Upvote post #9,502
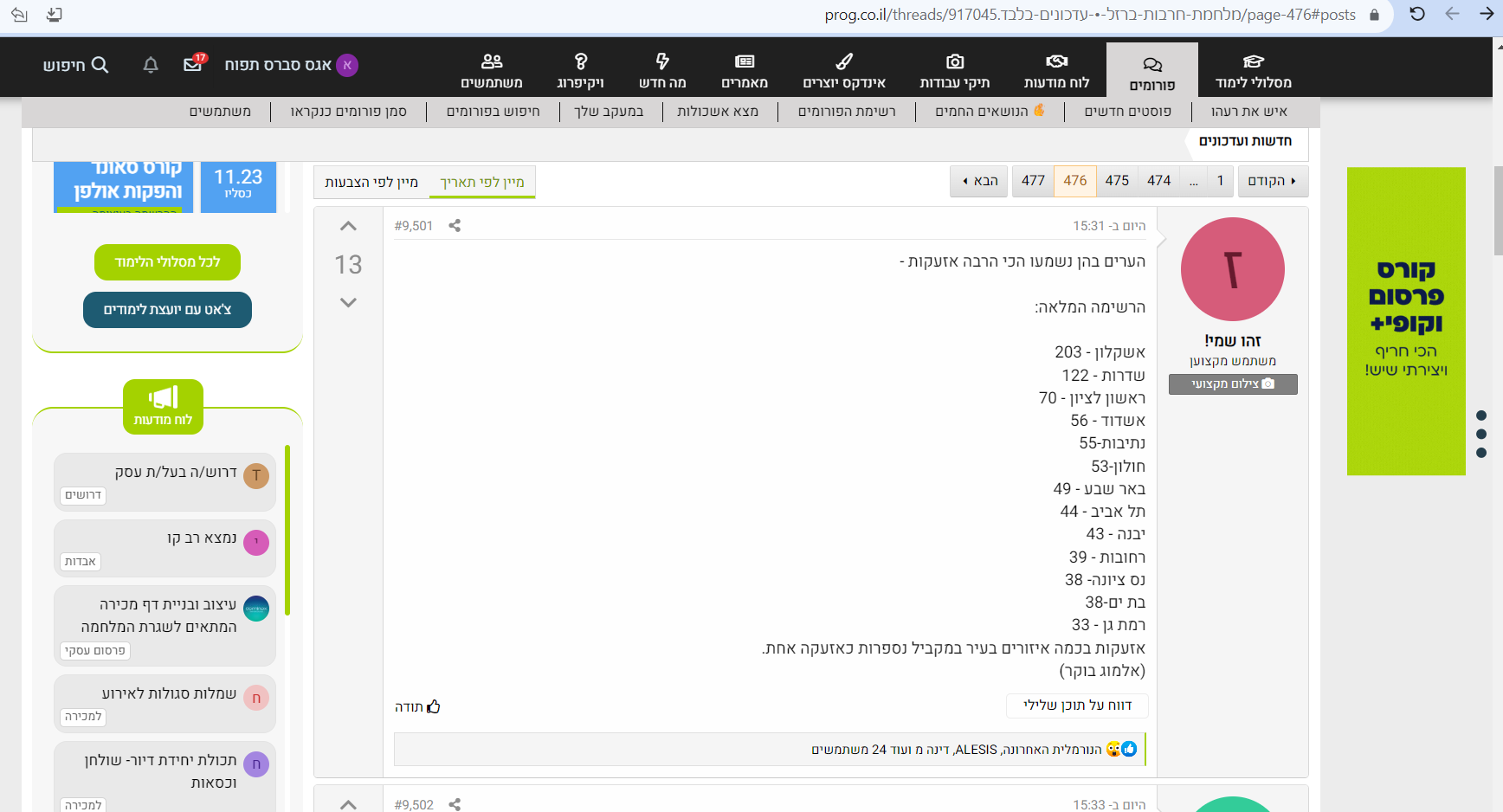 tap(348, 805)
